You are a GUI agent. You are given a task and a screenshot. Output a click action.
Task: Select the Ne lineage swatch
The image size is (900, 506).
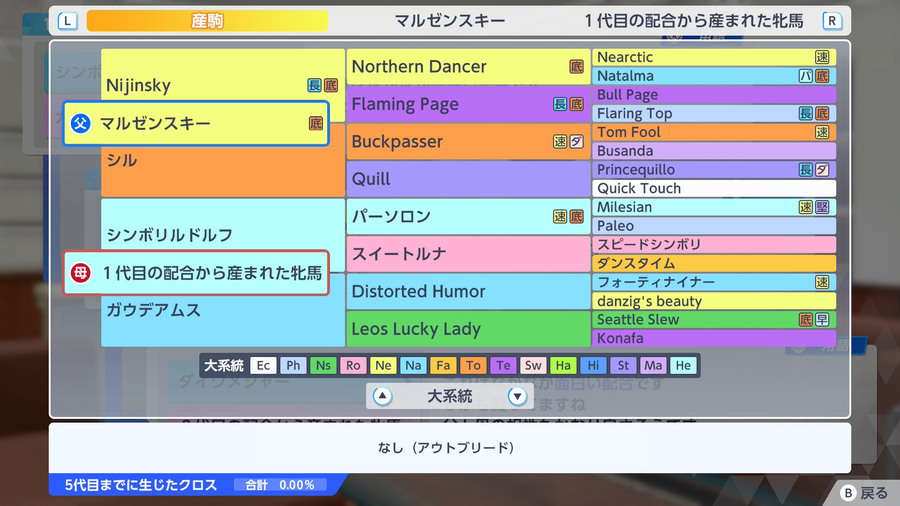pos(383,365)
